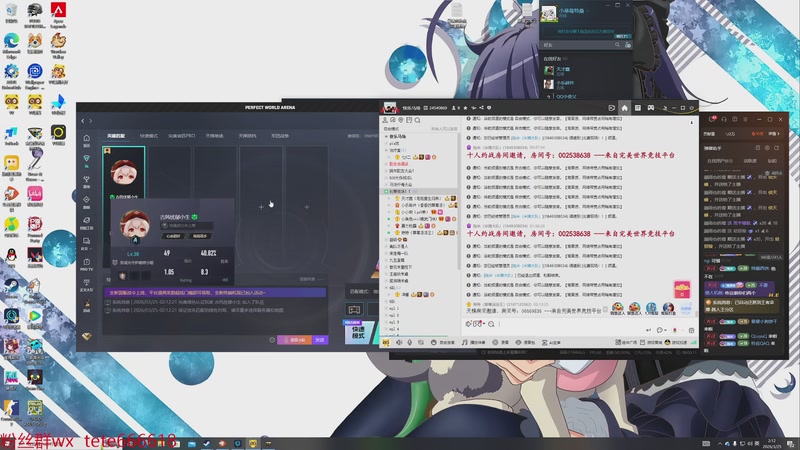This screenshot has height=450, width=800.
Task: Go back with the left arrow in Perfect World Arena
Action: 83,121
